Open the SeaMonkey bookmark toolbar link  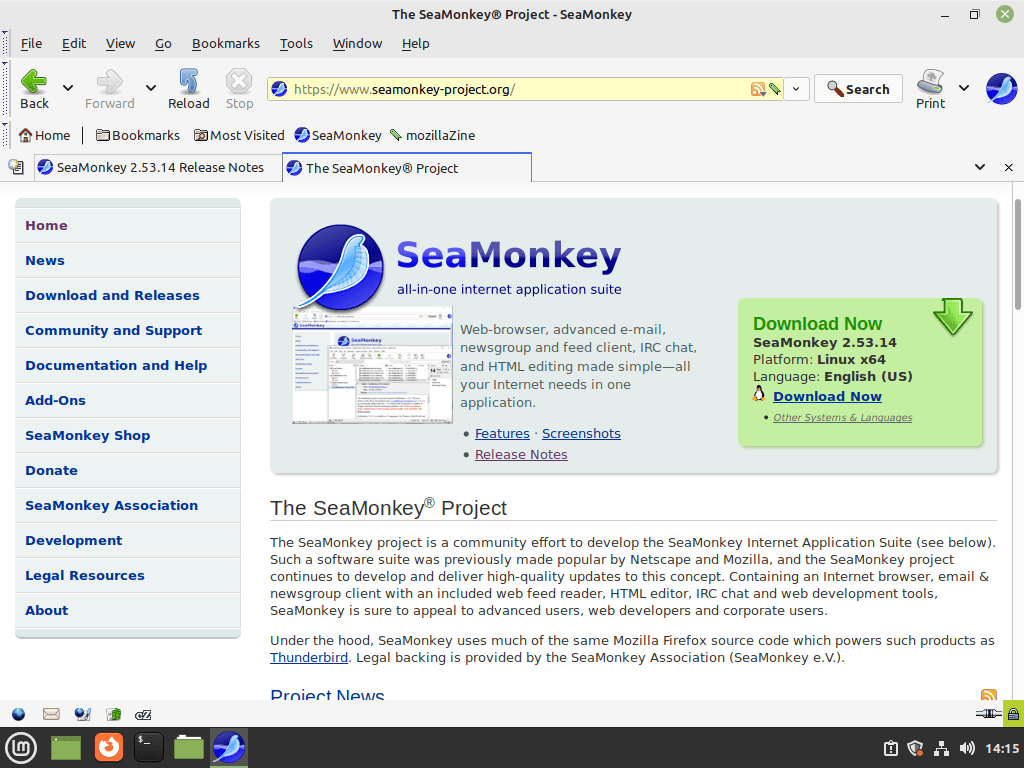[x=338, y=135]
